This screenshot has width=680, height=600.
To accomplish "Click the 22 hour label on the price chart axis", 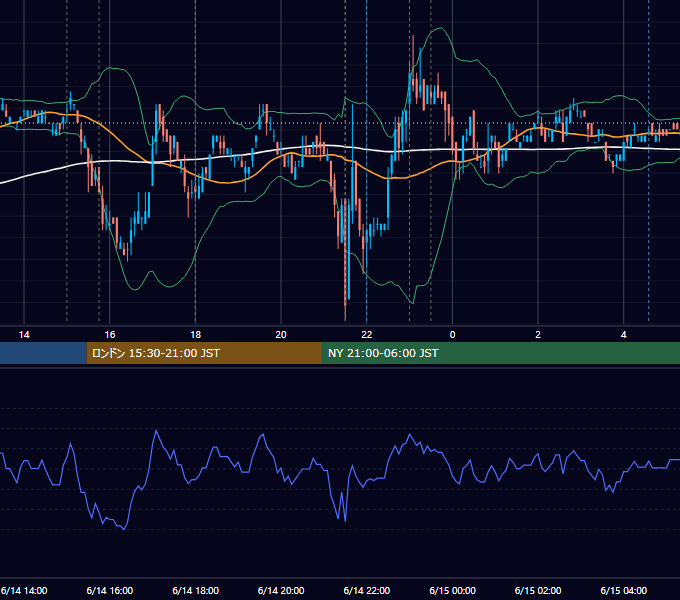I will [x=367, y=334].
